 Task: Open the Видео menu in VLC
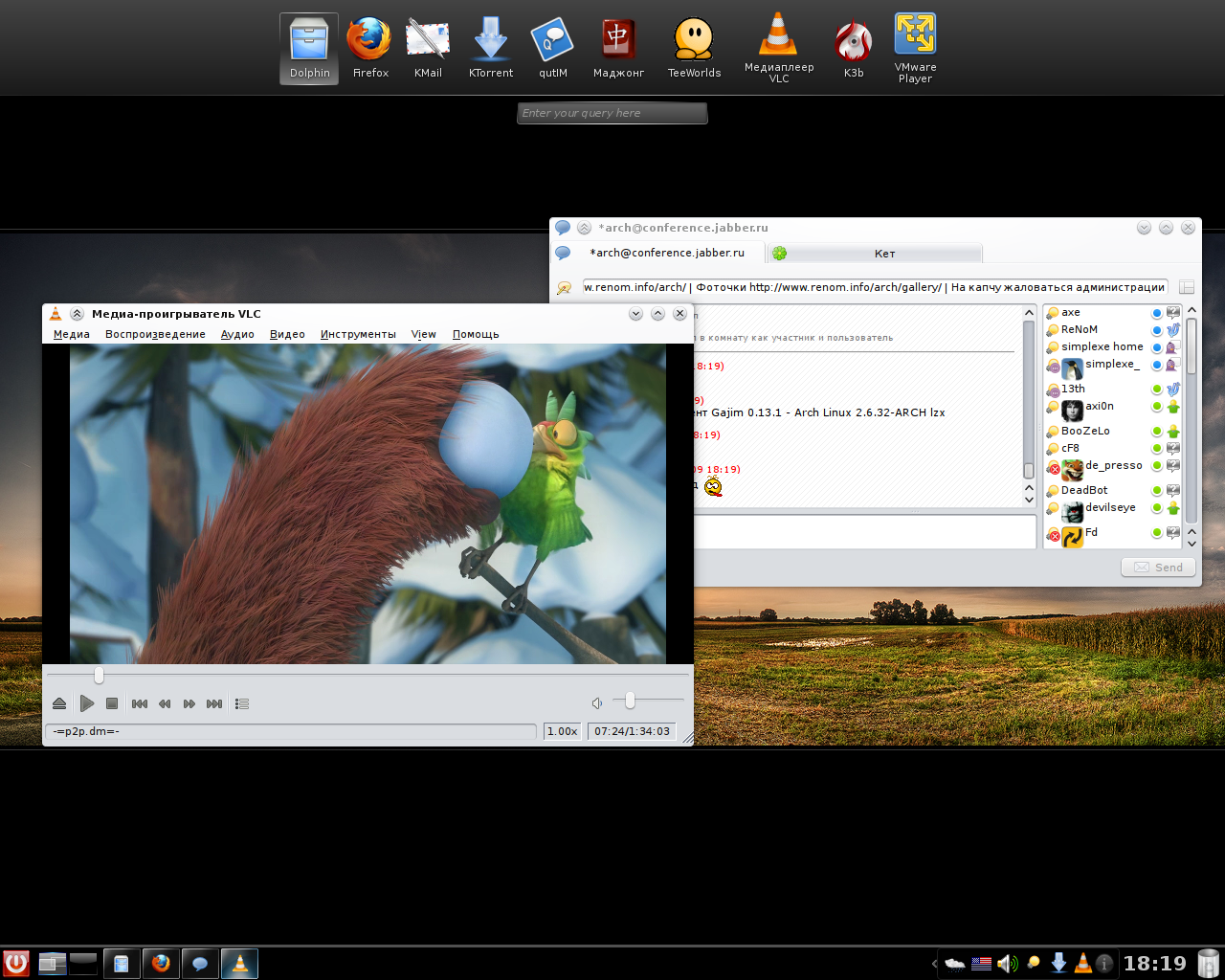(287, 334)
